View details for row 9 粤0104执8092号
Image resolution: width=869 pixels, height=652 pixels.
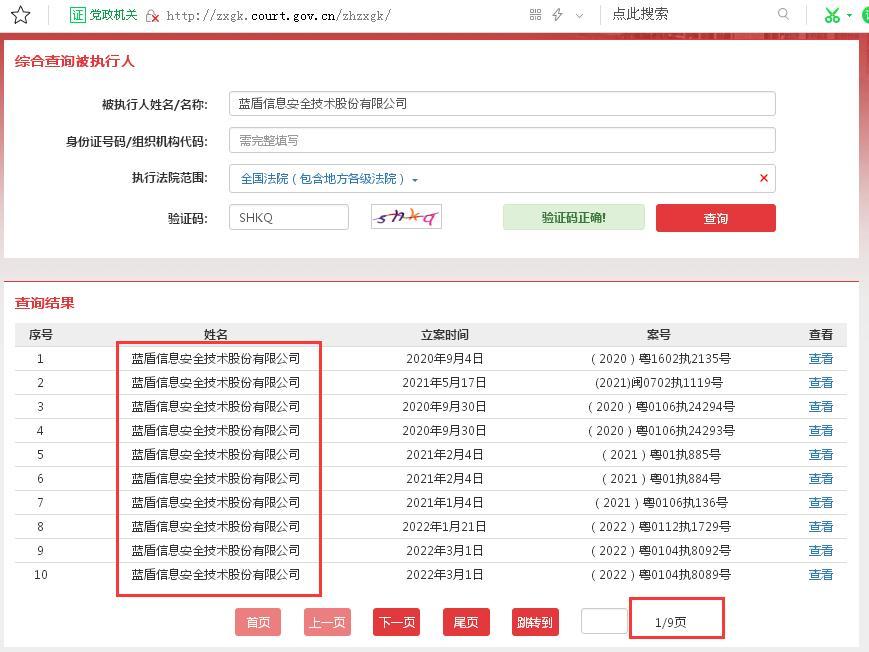point(820,551)
